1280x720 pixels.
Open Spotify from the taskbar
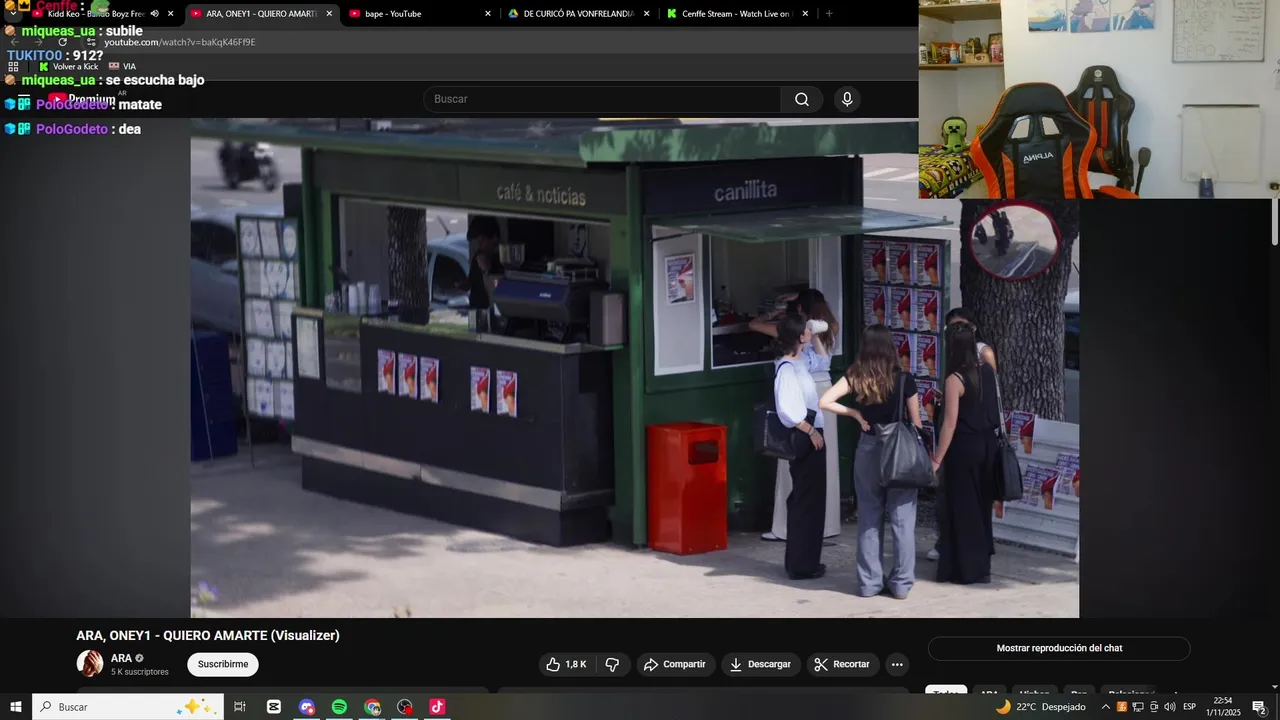tap(339, 707)
